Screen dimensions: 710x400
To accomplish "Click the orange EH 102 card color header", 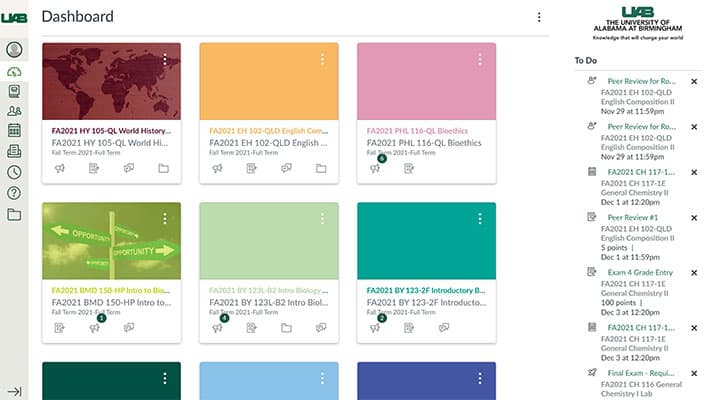I will tap(269, 82).
